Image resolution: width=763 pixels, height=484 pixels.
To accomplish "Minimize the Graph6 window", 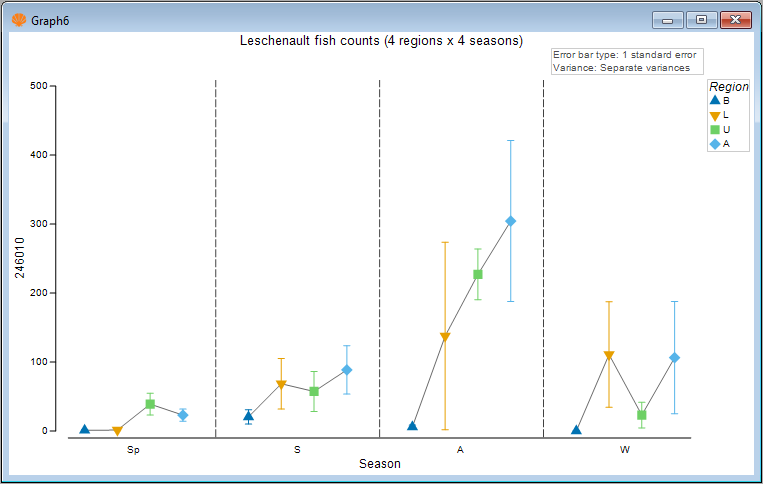I will tap(668, 20).
